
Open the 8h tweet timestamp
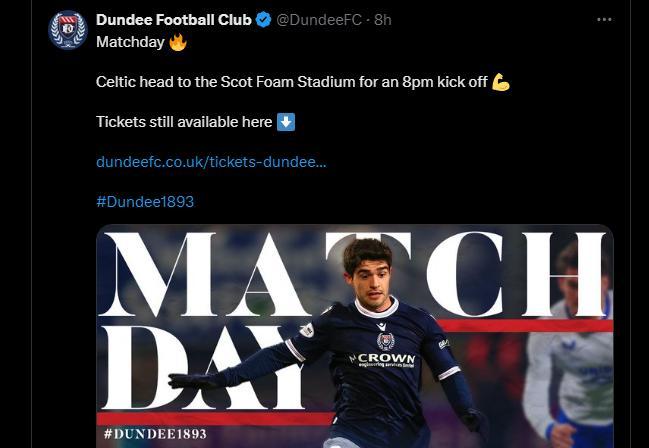383,20
